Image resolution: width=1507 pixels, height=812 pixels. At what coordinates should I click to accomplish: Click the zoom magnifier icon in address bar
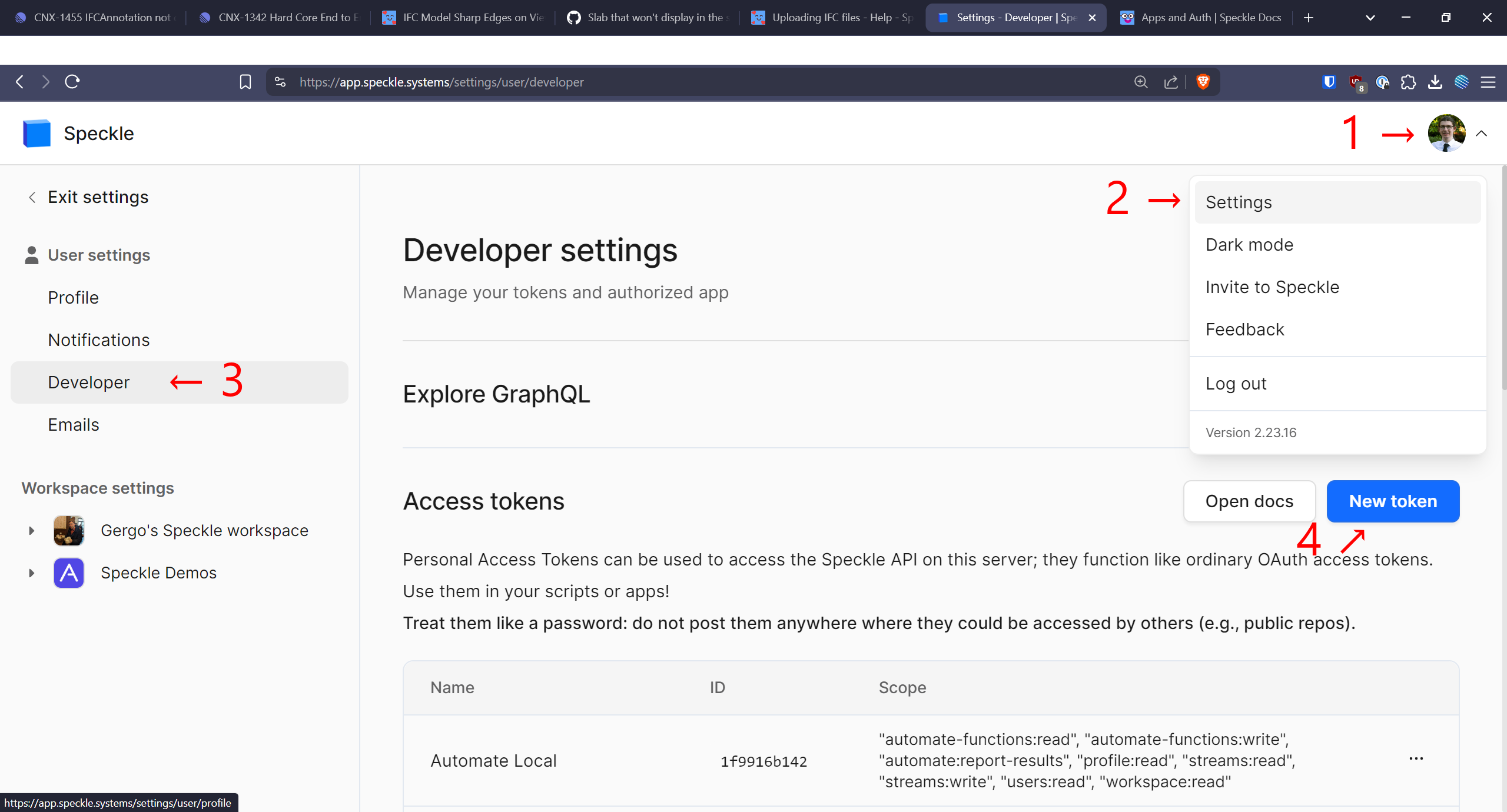pos(1141,82)
